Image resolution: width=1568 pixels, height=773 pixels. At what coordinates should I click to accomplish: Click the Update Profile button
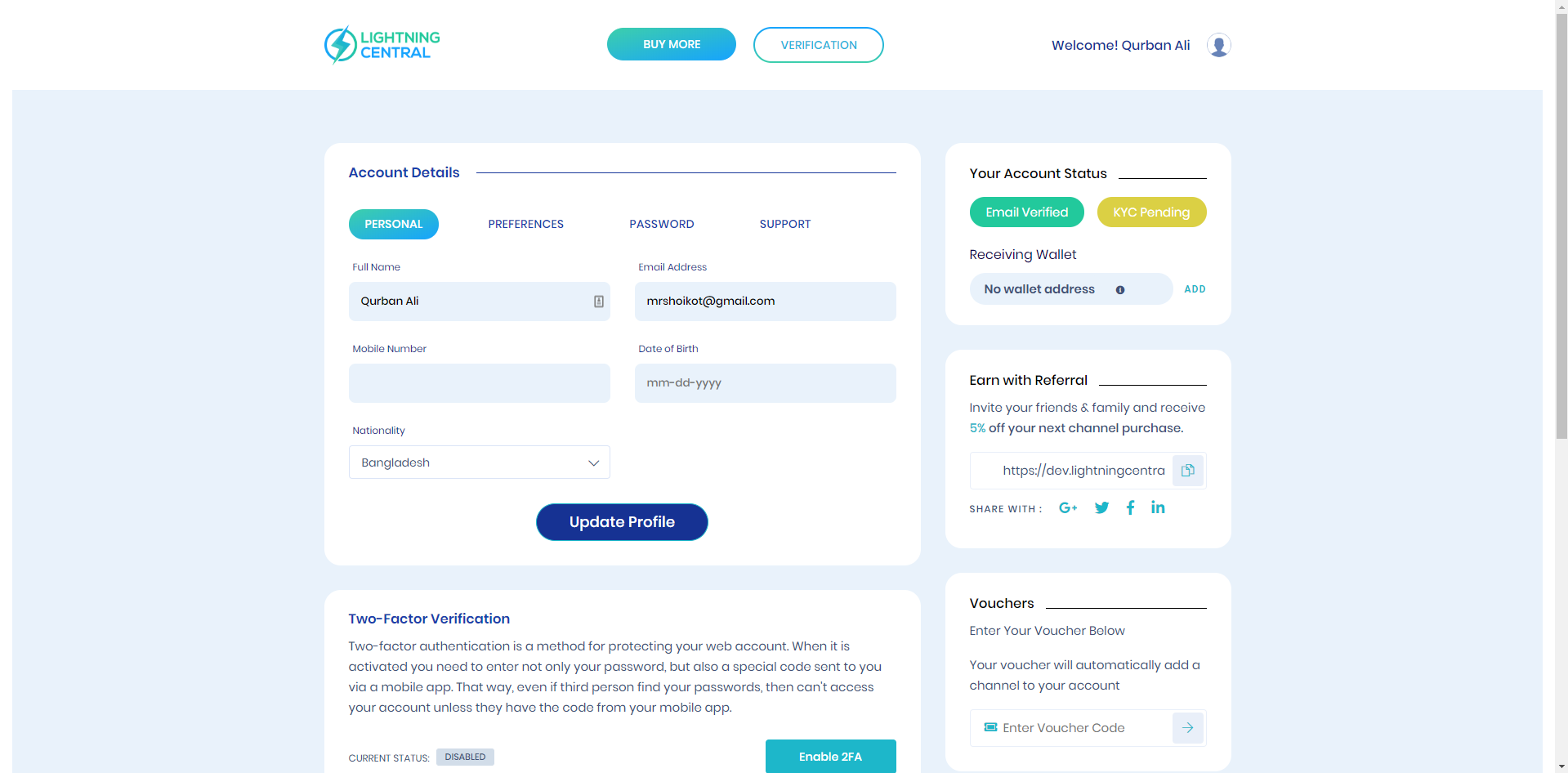tap(622, 522)
